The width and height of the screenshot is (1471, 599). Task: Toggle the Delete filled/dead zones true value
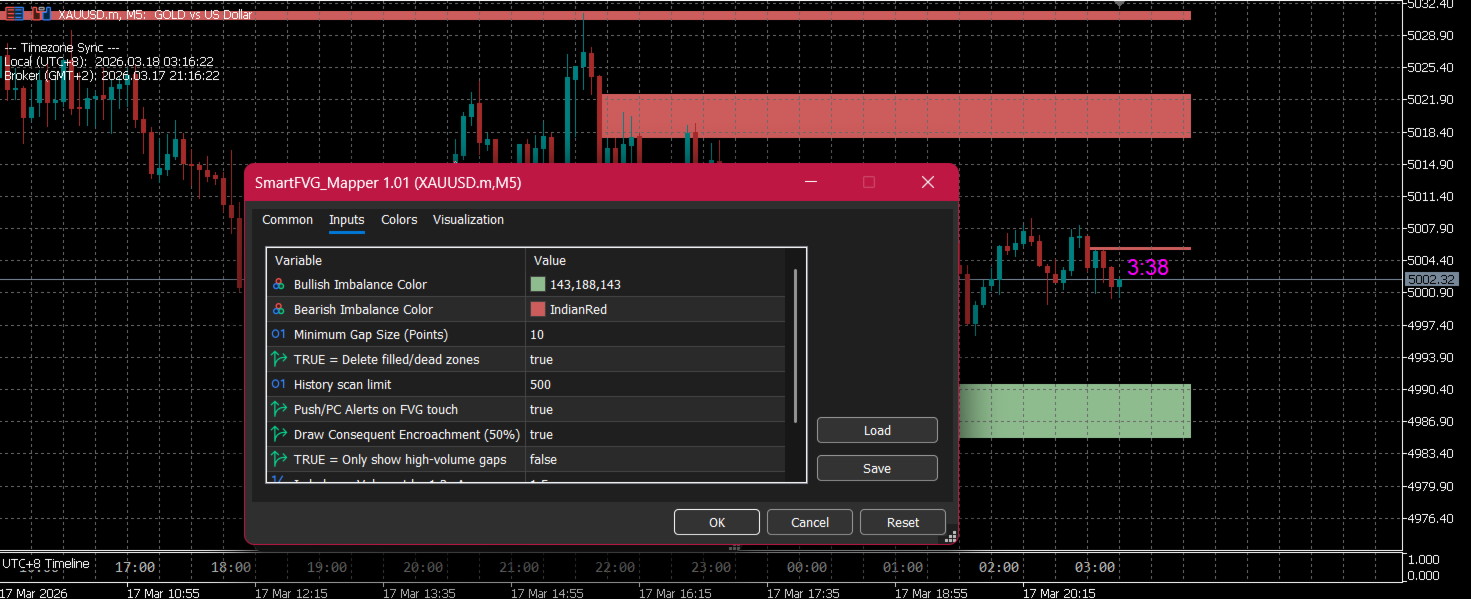click(541, 360)
